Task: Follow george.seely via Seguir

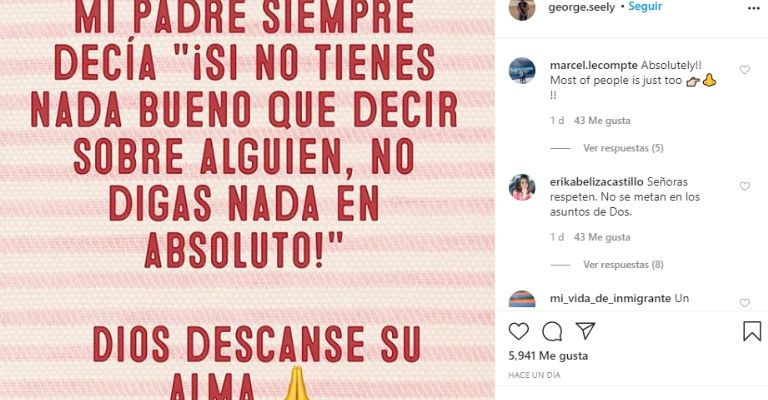Action: 645,6
